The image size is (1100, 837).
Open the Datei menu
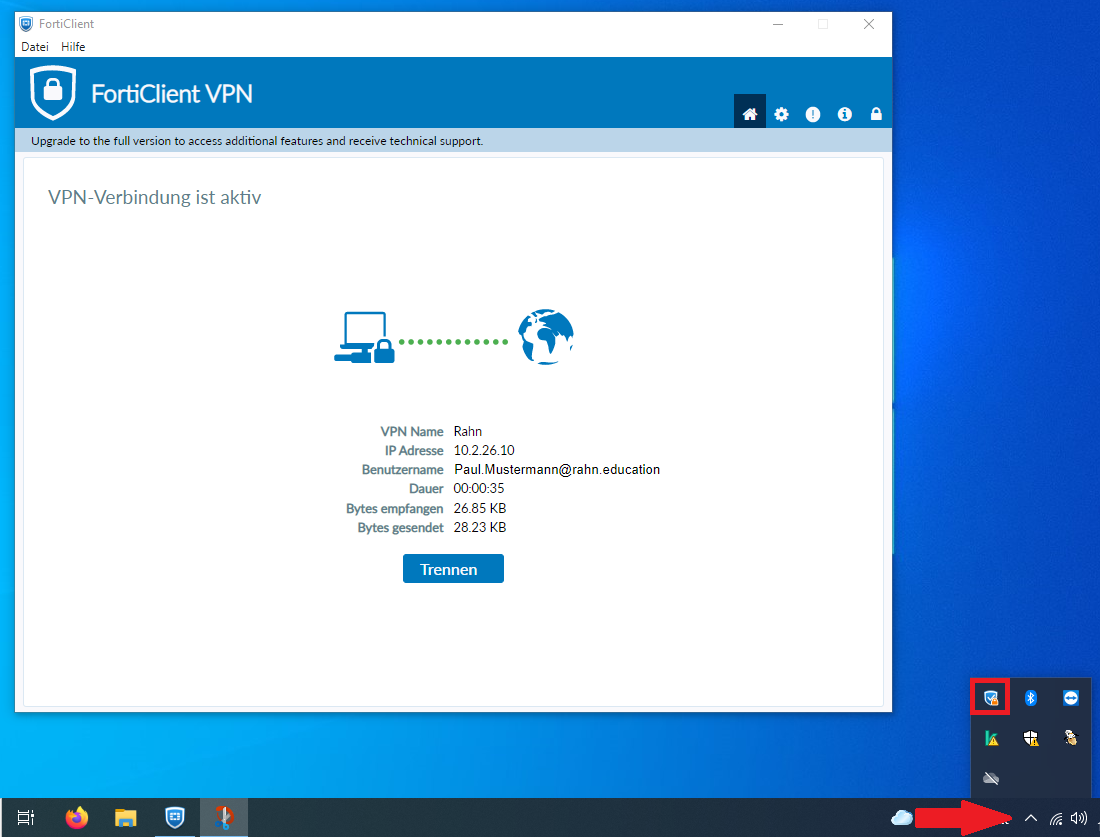point(34,46)
